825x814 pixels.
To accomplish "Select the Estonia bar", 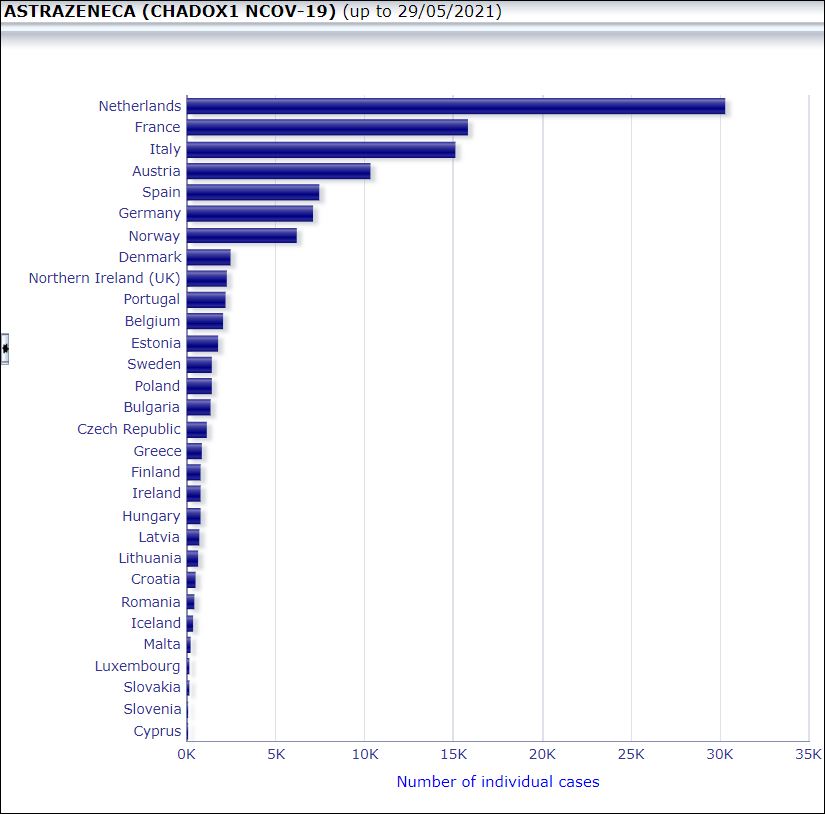I will 202,343.
